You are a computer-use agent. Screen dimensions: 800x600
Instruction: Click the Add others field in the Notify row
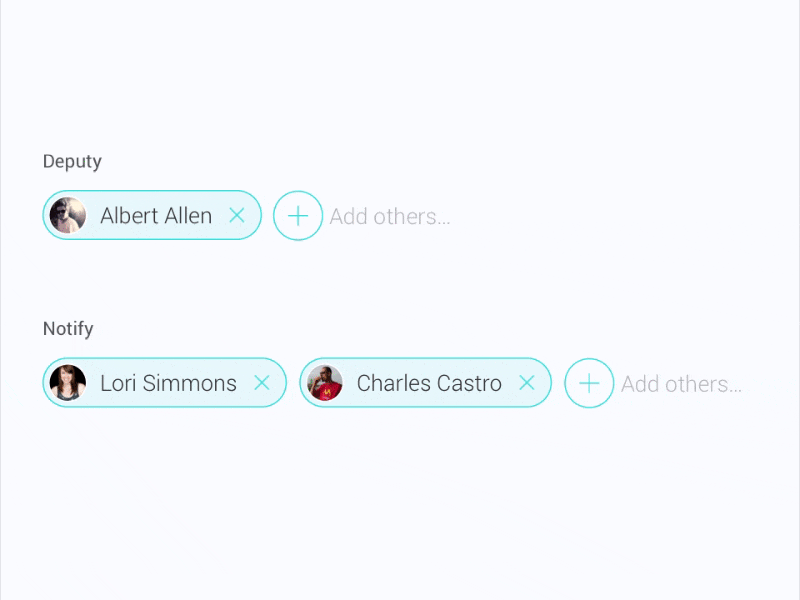click(681, 383)
